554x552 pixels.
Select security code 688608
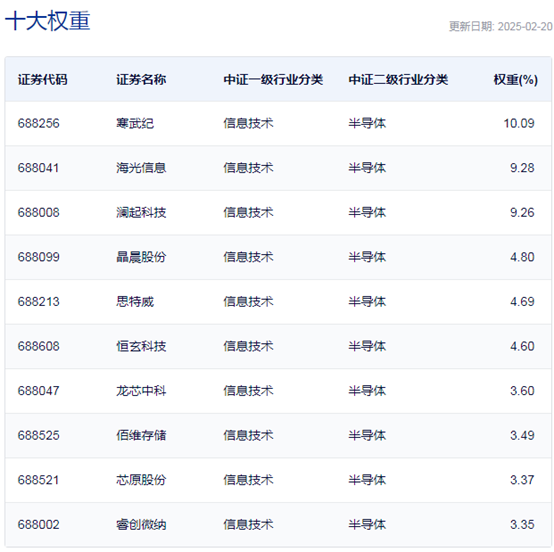click(x=39, y=346)
